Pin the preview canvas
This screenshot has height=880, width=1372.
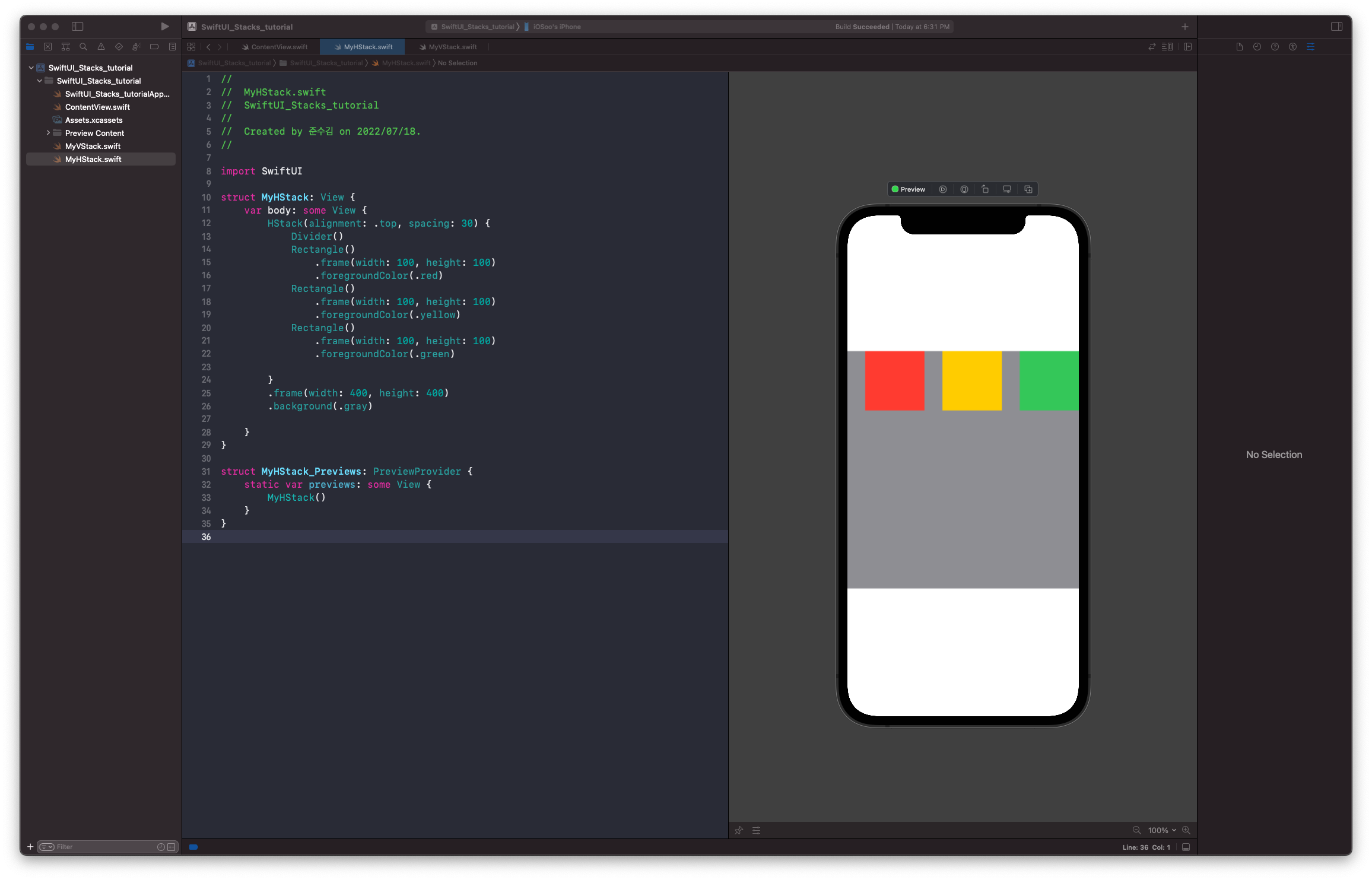tap(739, 830)
